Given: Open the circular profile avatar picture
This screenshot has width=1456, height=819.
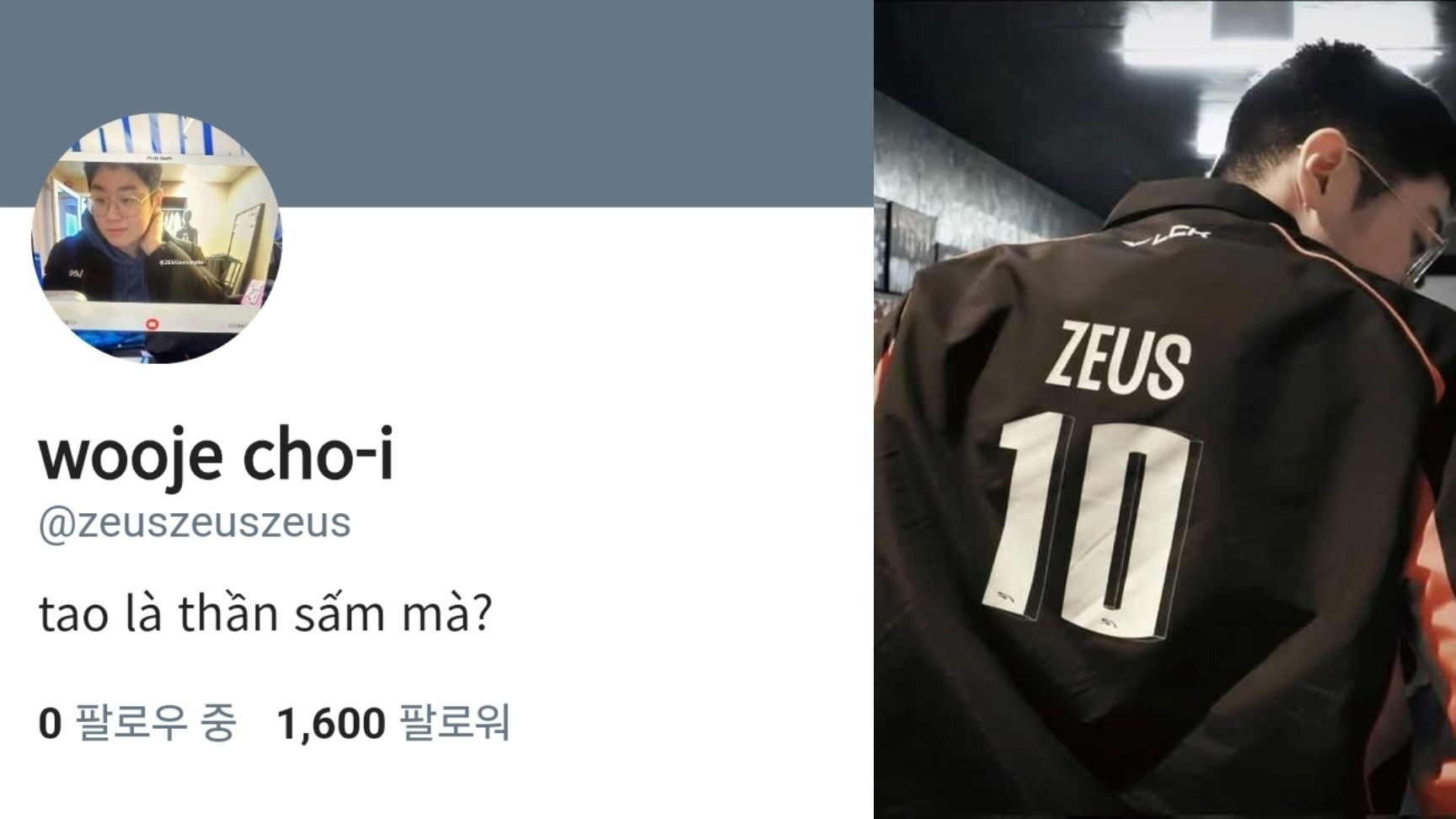Looking at the screenshot, I should pos(157,238).
